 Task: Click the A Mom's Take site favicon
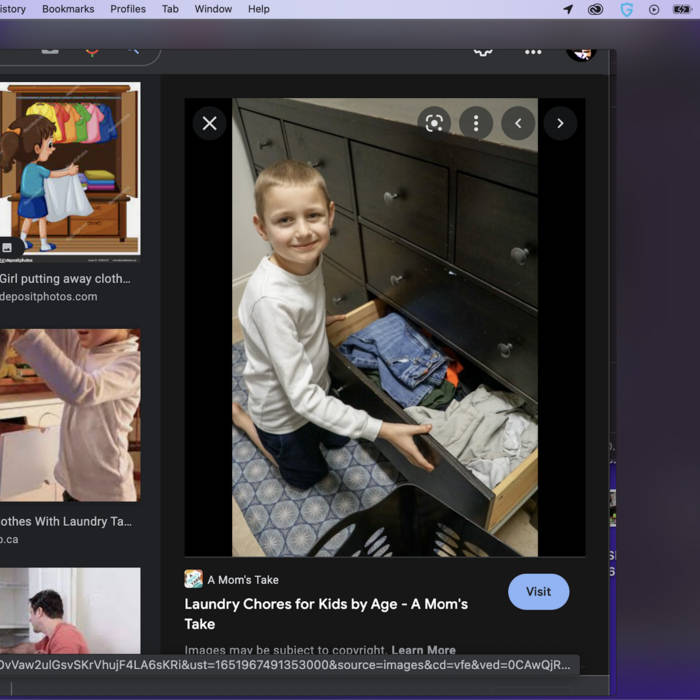click(194, 579)
